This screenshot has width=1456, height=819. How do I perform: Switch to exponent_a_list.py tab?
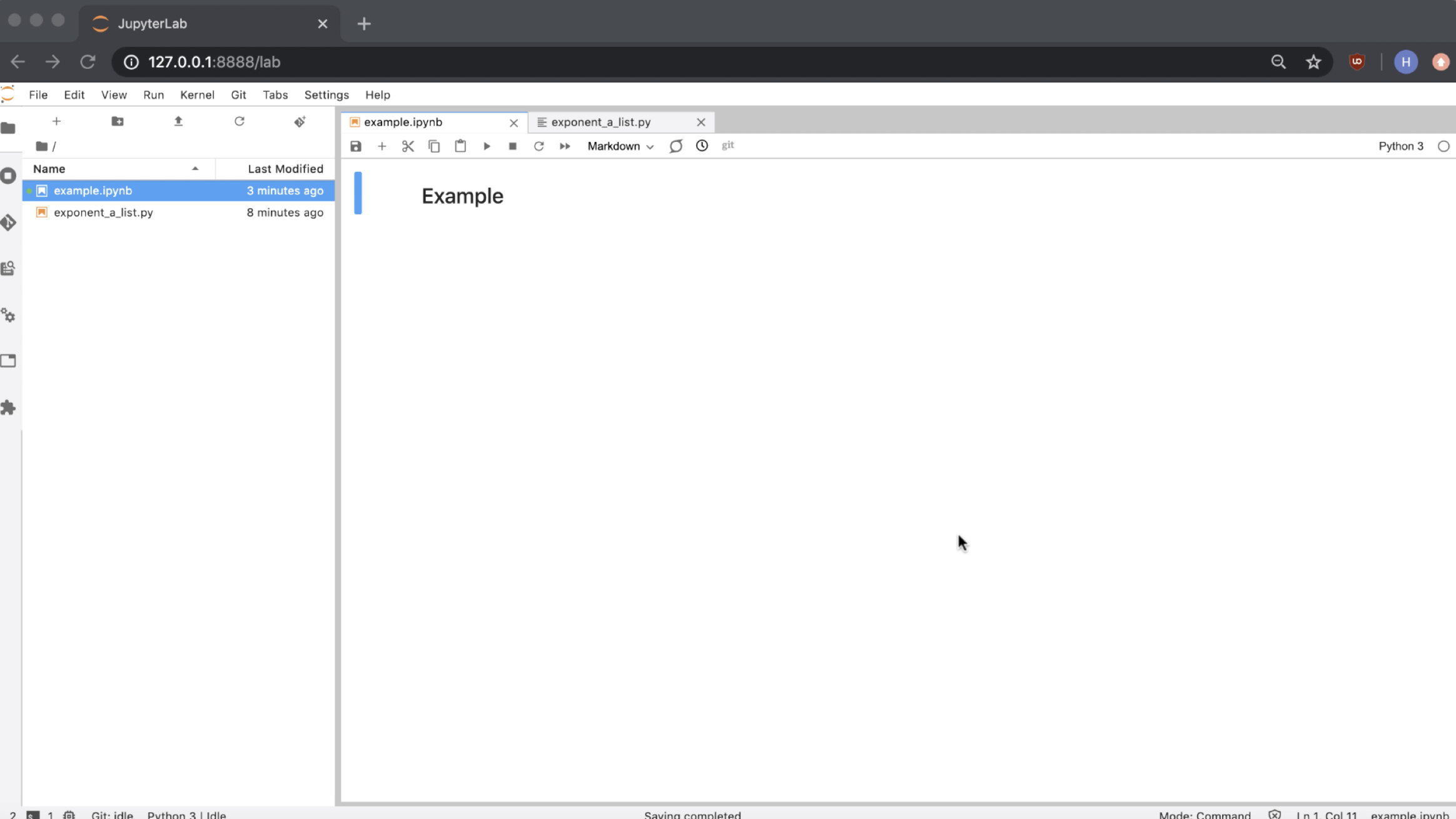coord(600,123)
